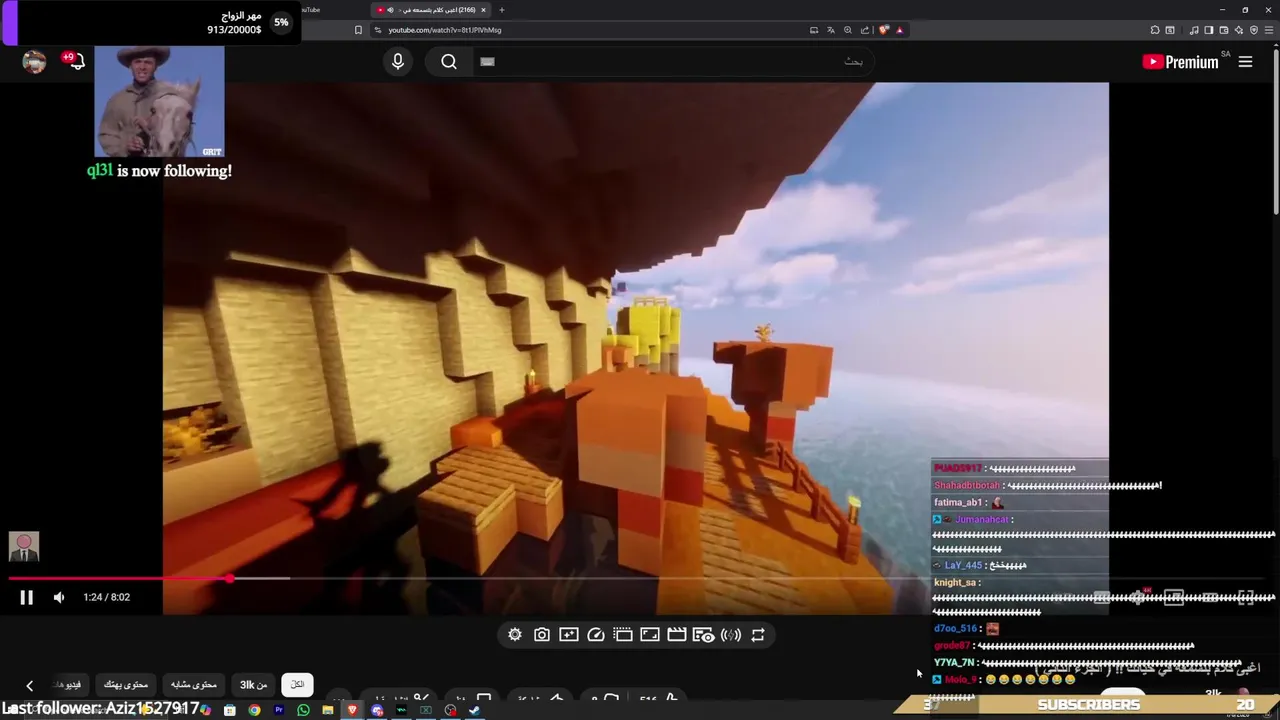The image size is (1280, 720).
Task: Open the translate page icon
Action: click(x=831, y=30)
